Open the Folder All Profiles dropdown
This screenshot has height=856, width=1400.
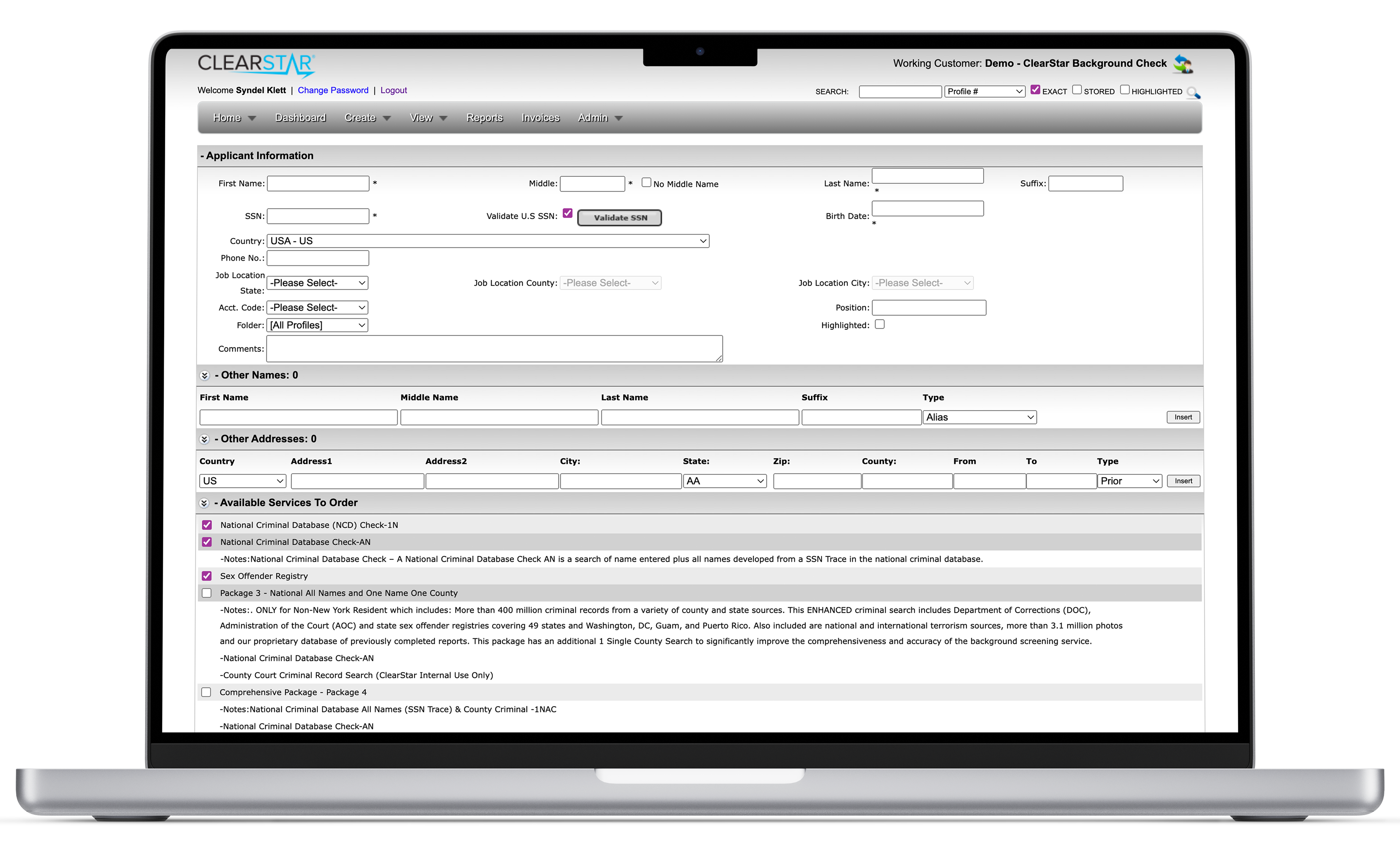click(x=317, y=325)
